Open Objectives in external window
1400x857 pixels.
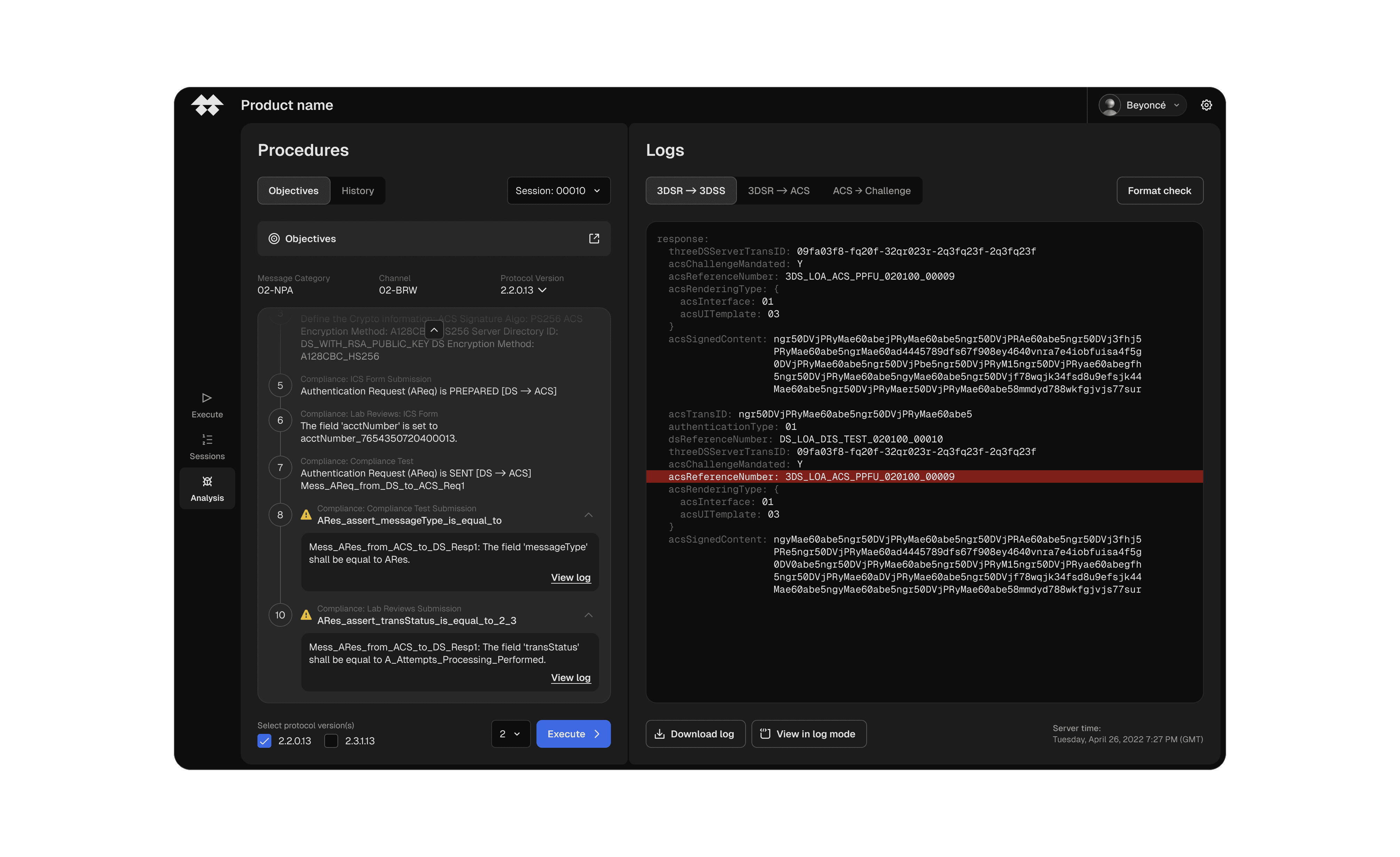click(594, 239)
